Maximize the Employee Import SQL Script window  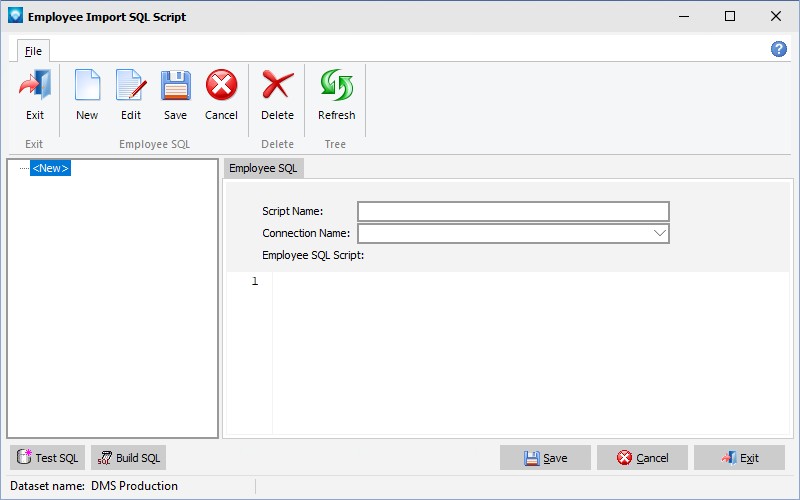730,16
